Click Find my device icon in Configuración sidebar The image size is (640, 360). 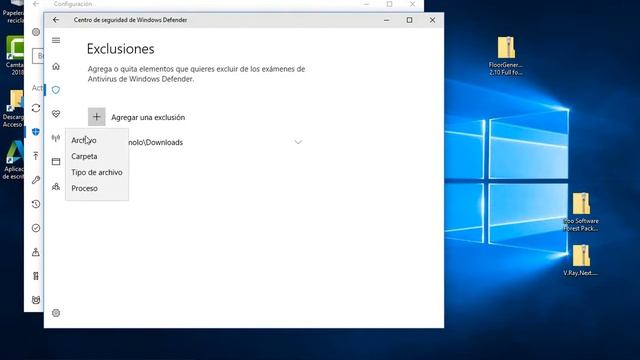(x=36, y=252)
